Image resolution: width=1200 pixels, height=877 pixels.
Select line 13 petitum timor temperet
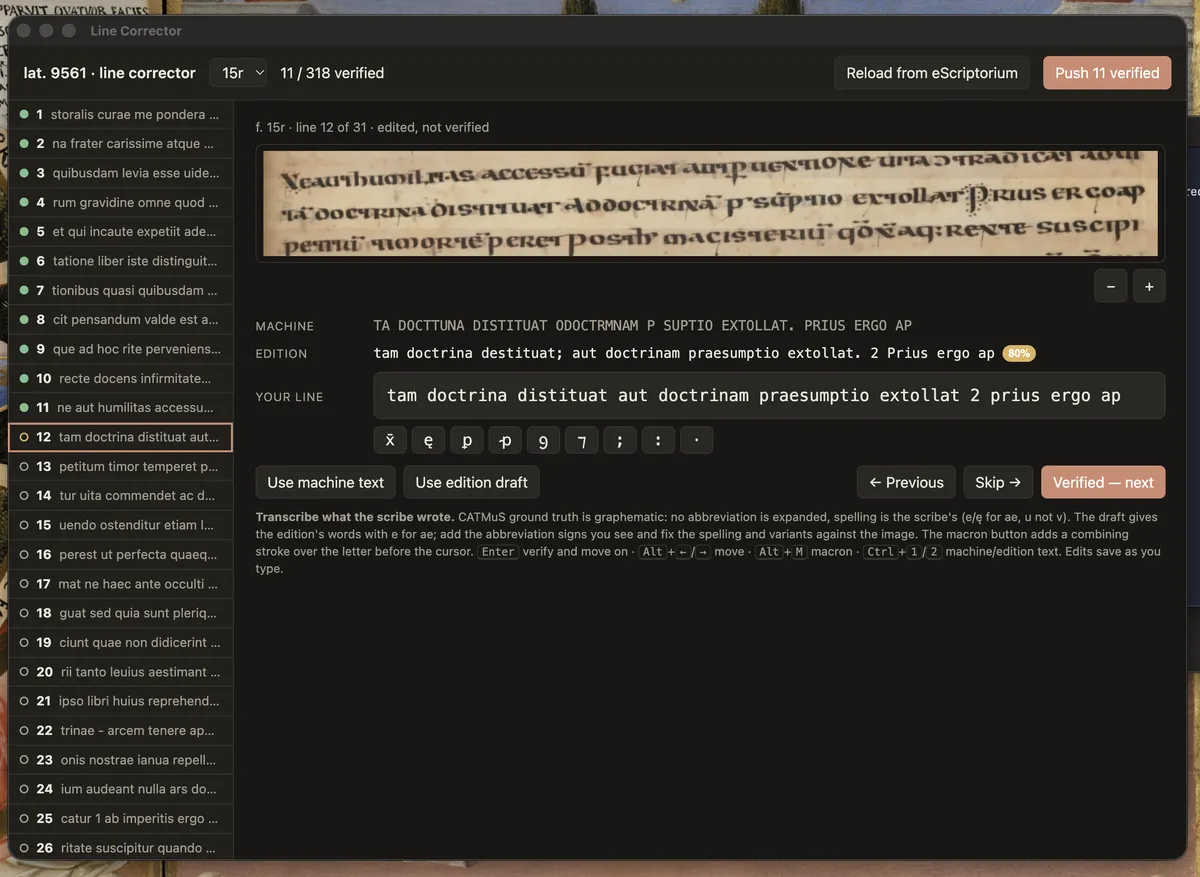pyautogui.click(x=120, y=466)
